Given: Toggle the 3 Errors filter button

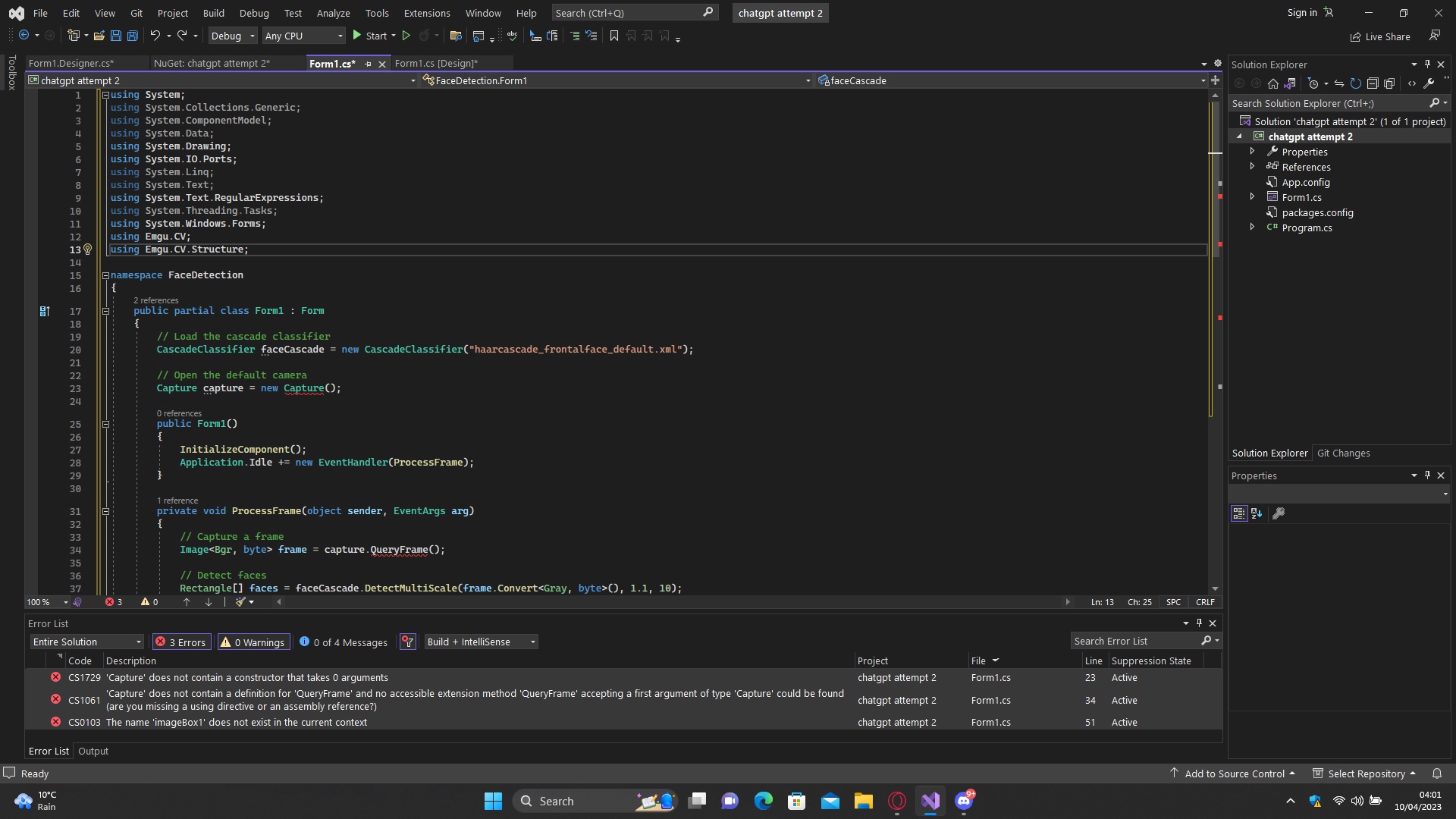Looking at the screenshot, I should [182, 642].
